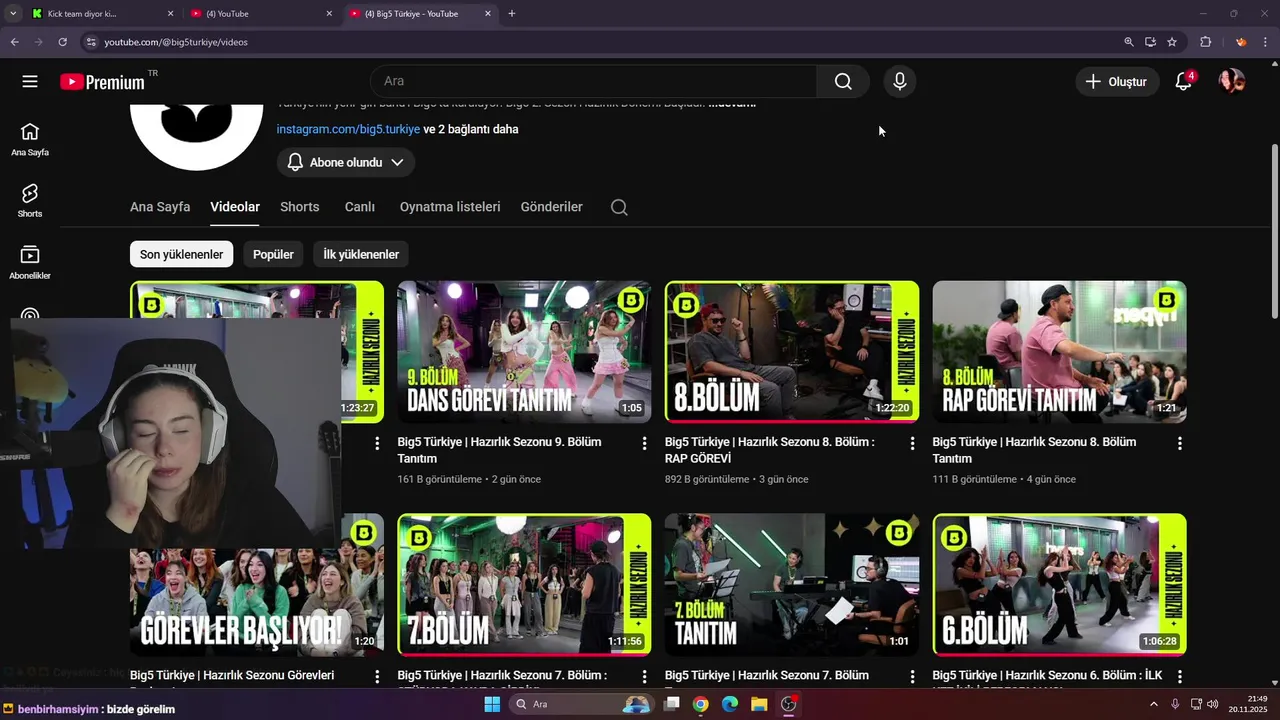
Task: Search within channel using magnifier icon
Action: tap(619, 207)
